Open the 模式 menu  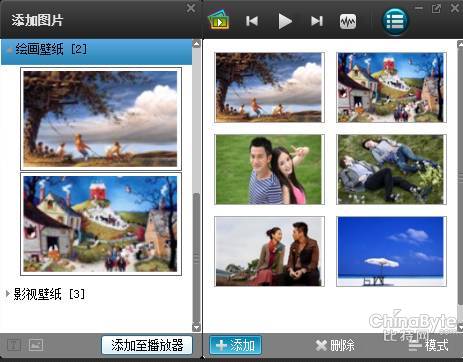pos(429,345)
